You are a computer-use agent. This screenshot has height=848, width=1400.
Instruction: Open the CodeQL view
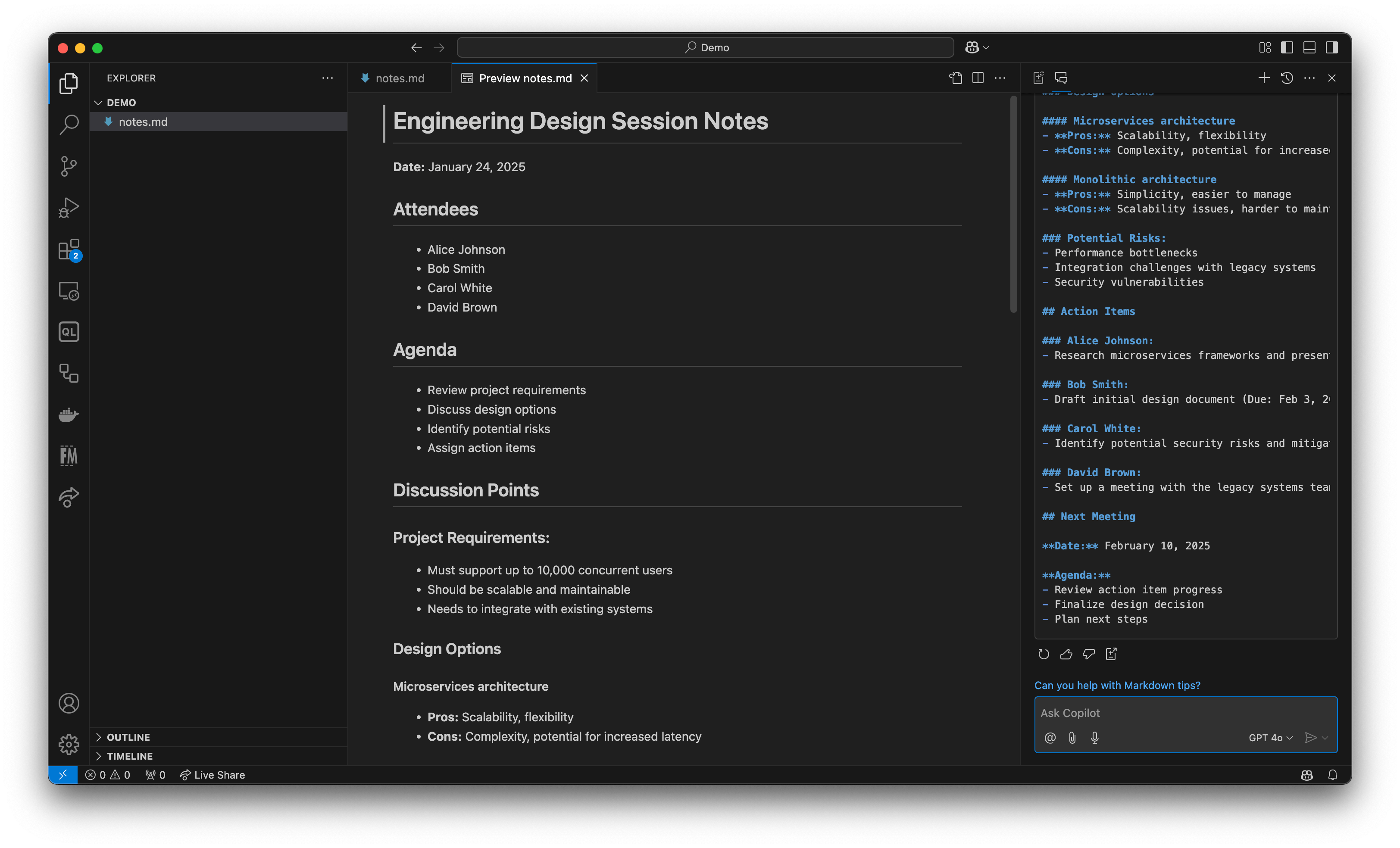69,332
